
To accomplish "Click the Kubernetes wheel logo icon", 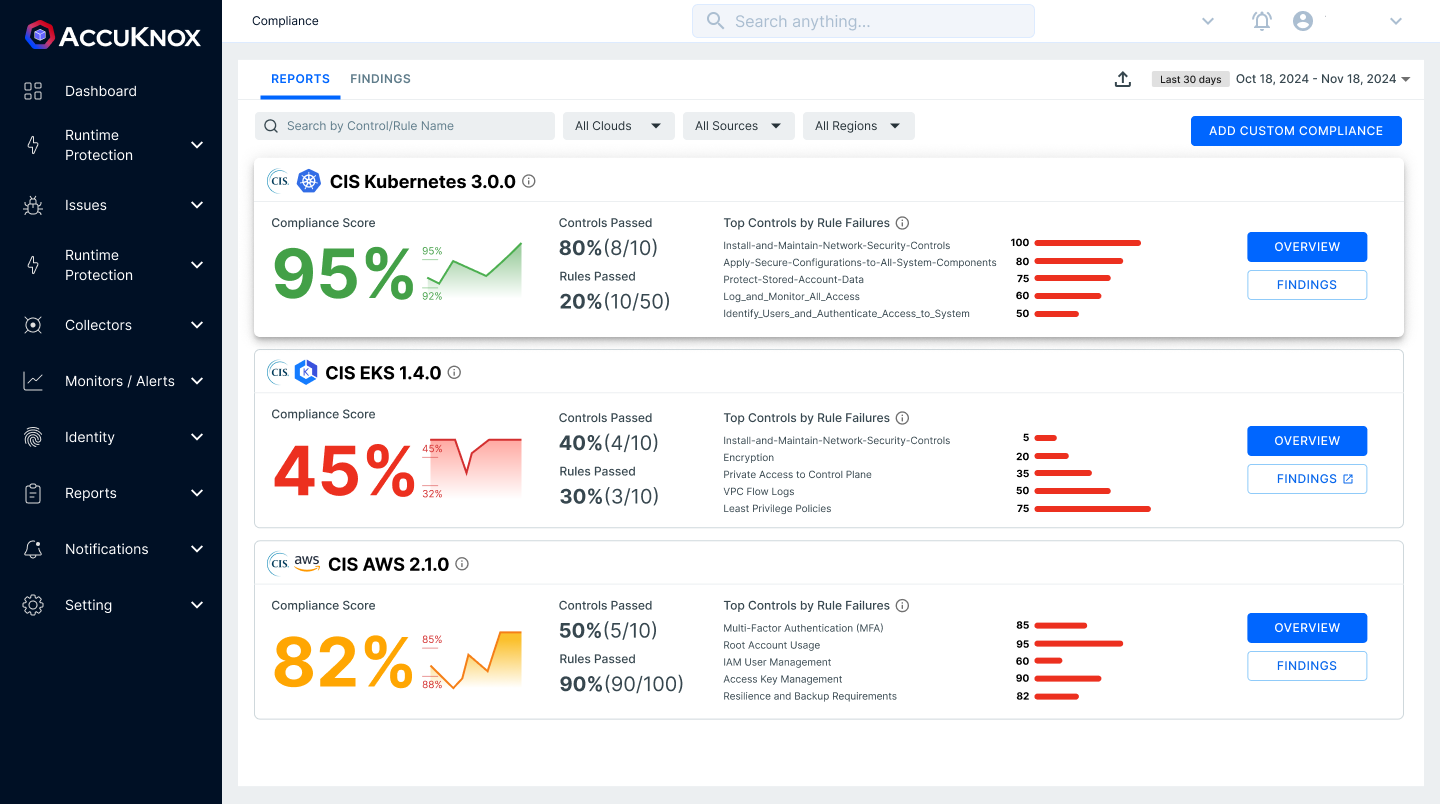I will (x=308, y=181).
